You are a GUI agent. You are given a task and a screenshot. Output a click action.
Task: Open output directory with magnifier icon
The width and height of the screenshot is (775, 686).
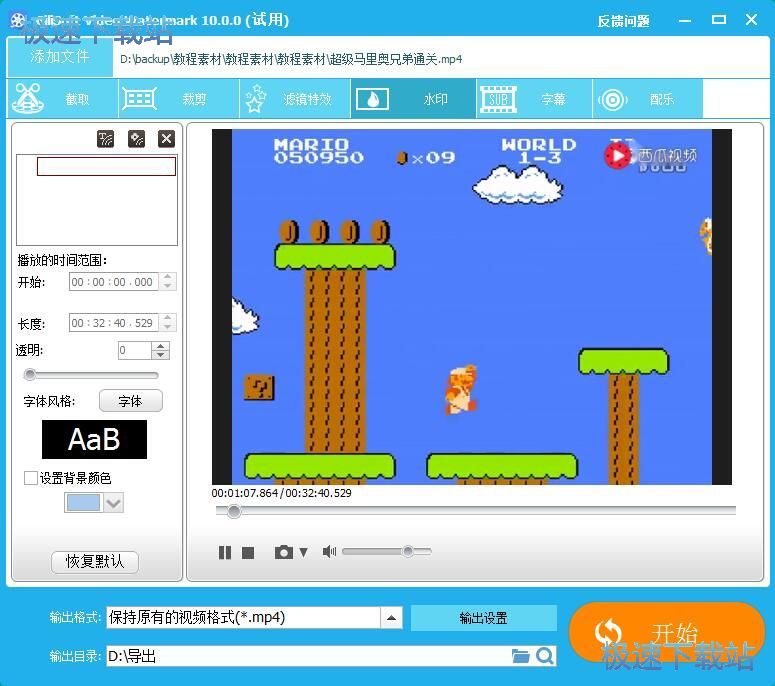tap(545, 656)
